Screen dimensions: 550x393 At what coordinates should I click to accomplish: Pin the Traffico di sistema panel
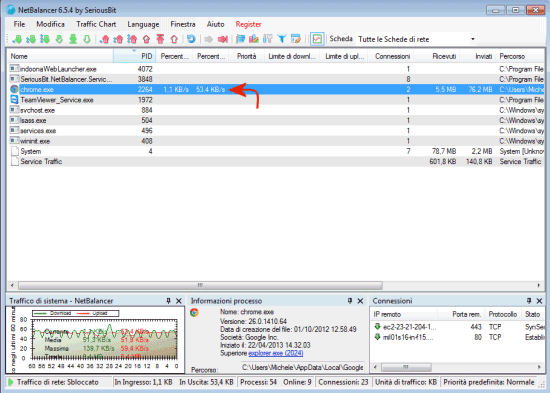pyautogui.click(x=169, y=301)
